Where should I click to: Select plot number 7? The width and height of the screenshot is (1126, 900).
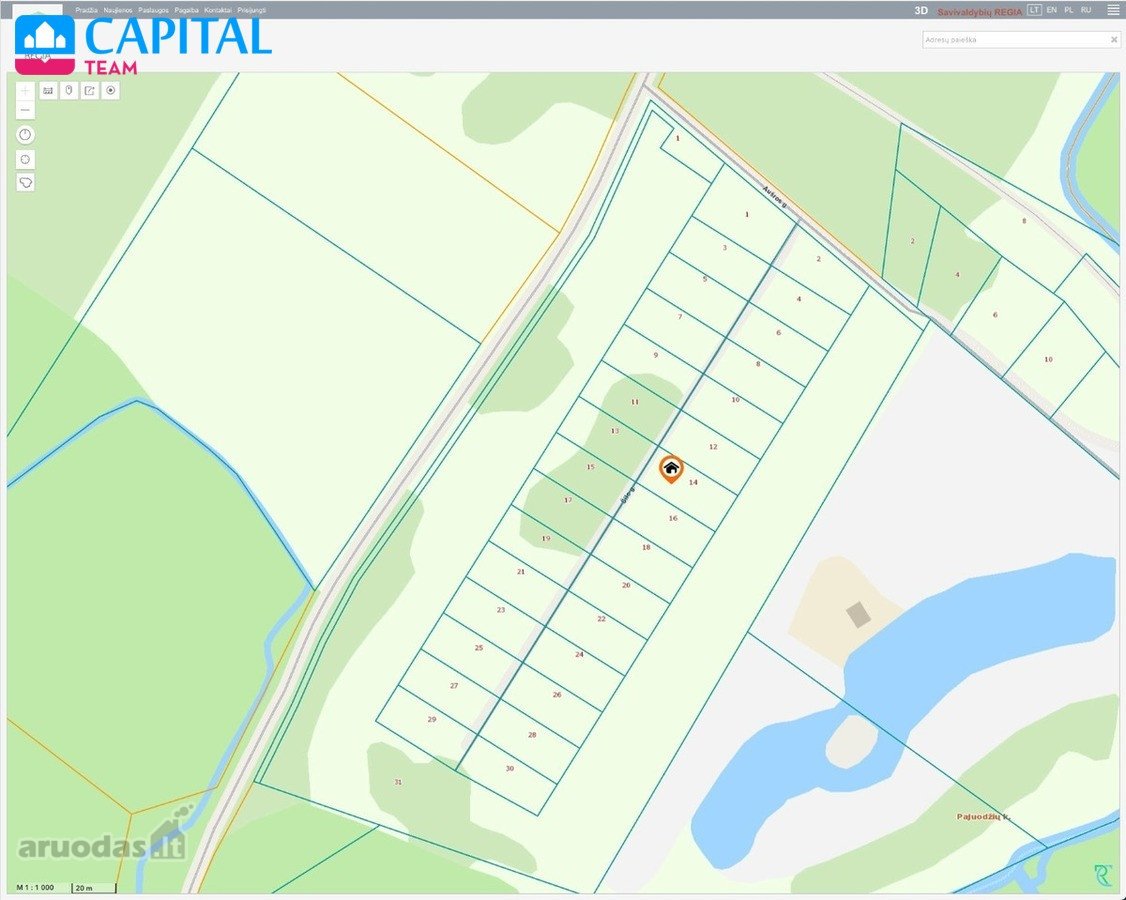(680, 317)
